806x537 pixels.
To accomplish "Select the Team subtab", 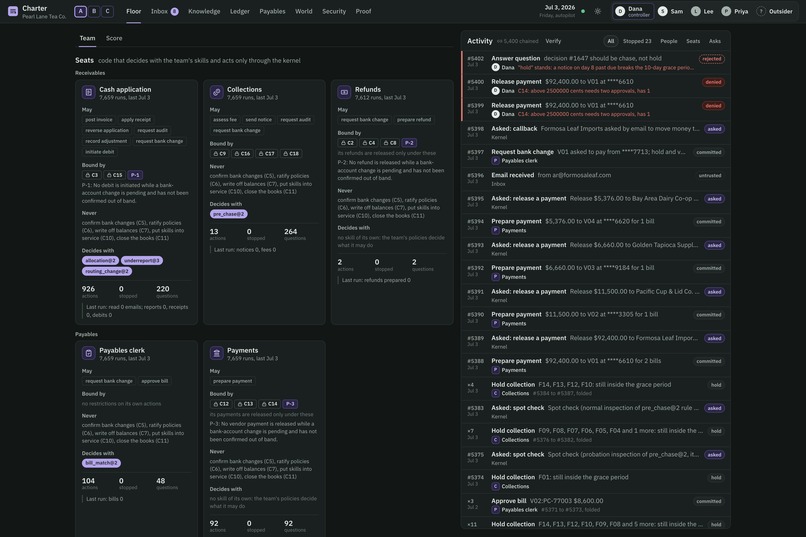I will (87, 38).
